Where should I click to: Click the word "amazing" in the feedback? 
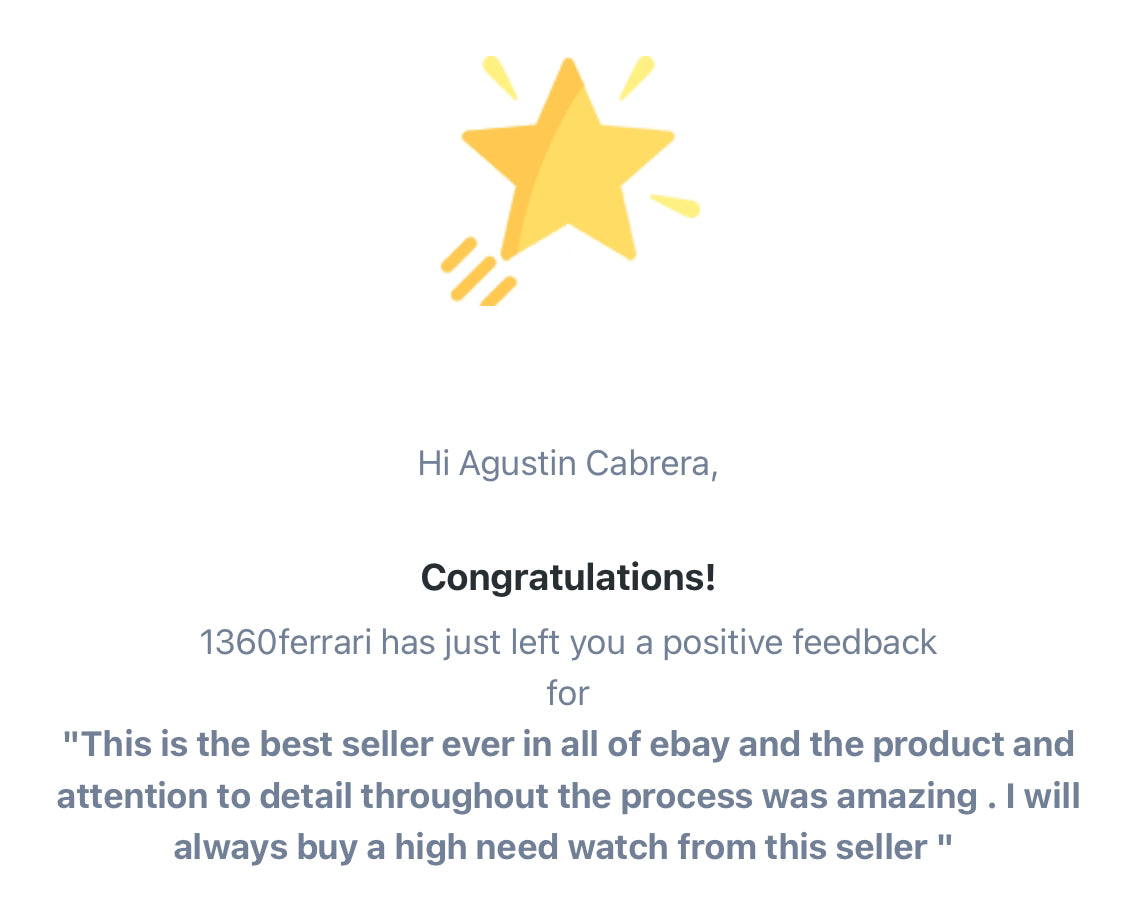907,797
